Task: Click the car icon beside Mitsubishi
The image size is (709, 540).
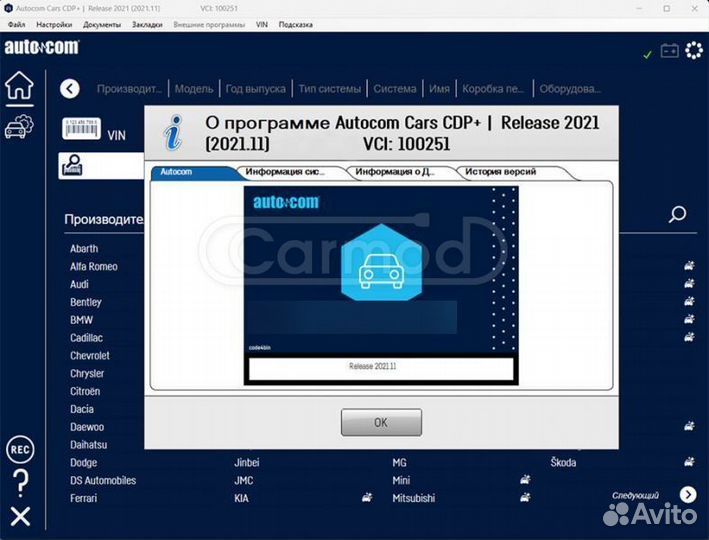Action: point(525,497)
